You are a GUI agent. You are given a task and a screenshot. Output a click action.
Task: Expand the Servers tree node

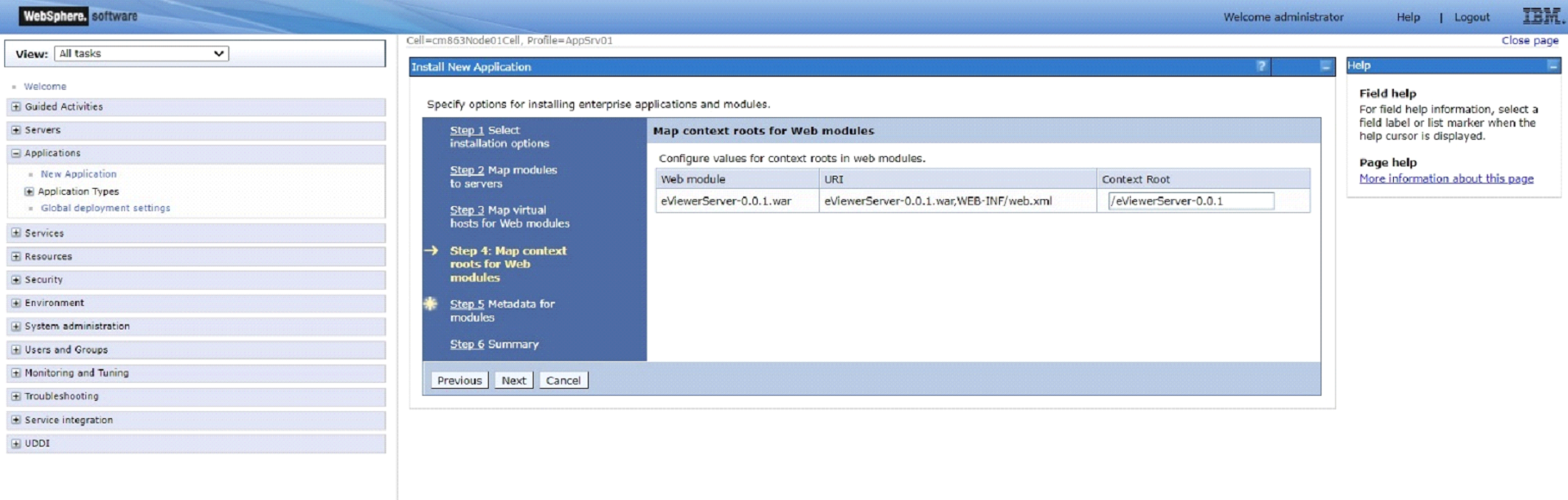pyautogui.click(x=16, y=130)
